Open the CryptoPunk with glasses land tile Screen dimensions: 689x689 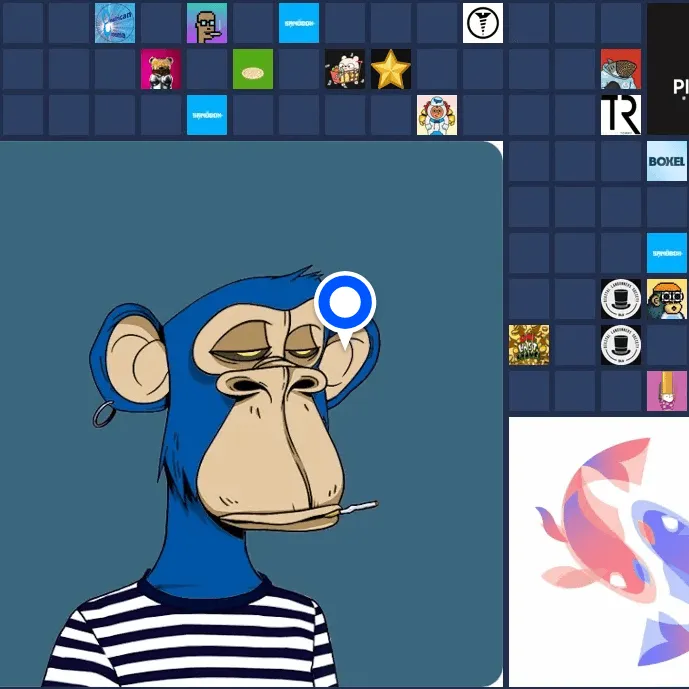[207, 23]
